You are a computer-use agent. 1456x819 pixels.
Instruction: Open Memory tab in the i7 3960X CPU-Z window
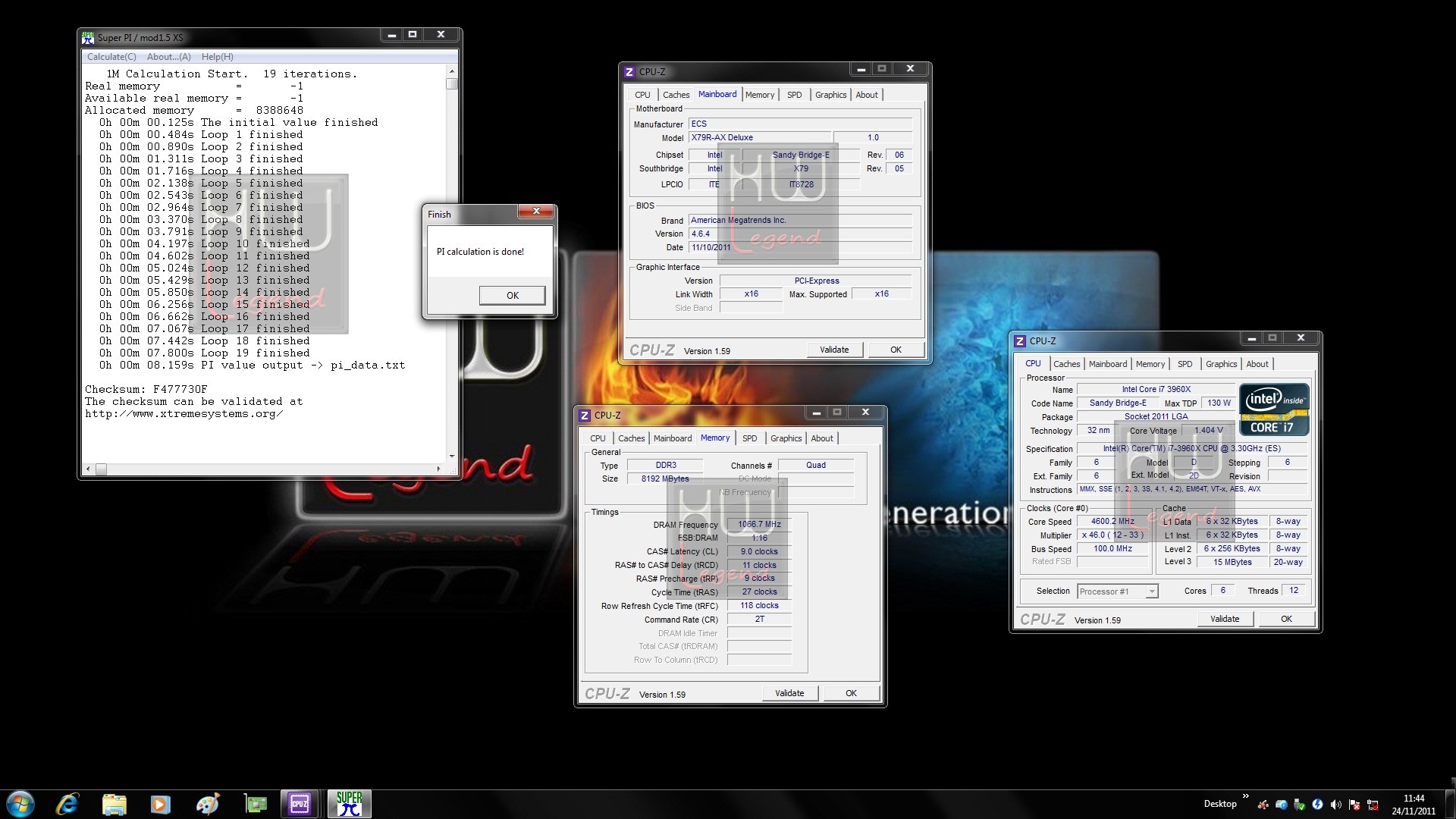1150,364
